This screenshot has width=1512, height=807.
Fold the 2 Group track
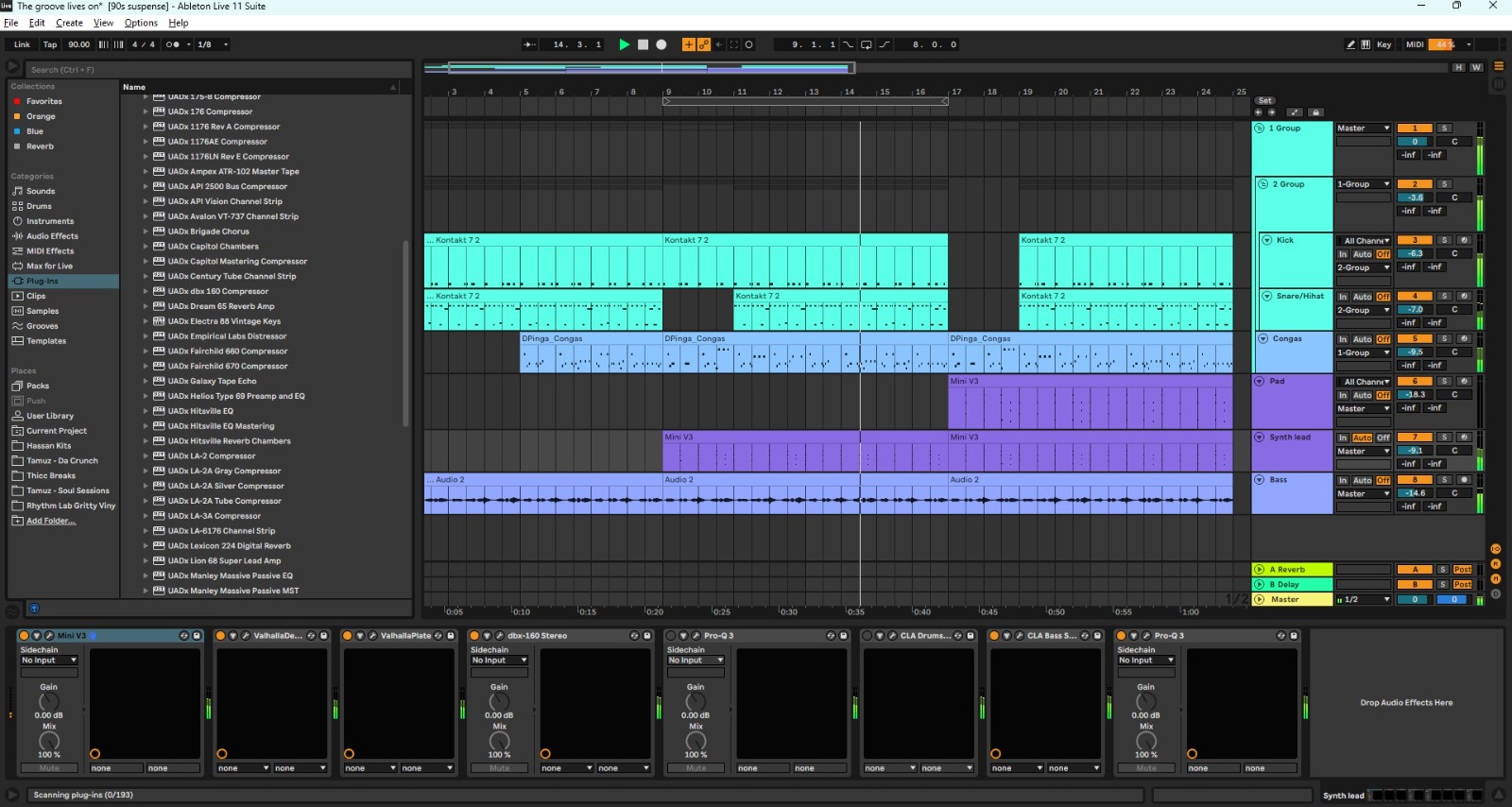(1263, 184)
